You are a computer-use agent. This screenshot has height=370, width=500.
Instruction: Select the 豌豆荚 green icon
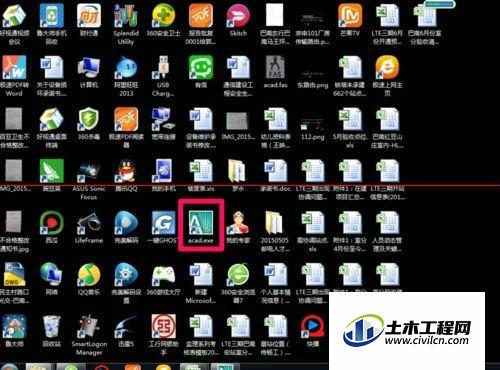pos(51,171)
